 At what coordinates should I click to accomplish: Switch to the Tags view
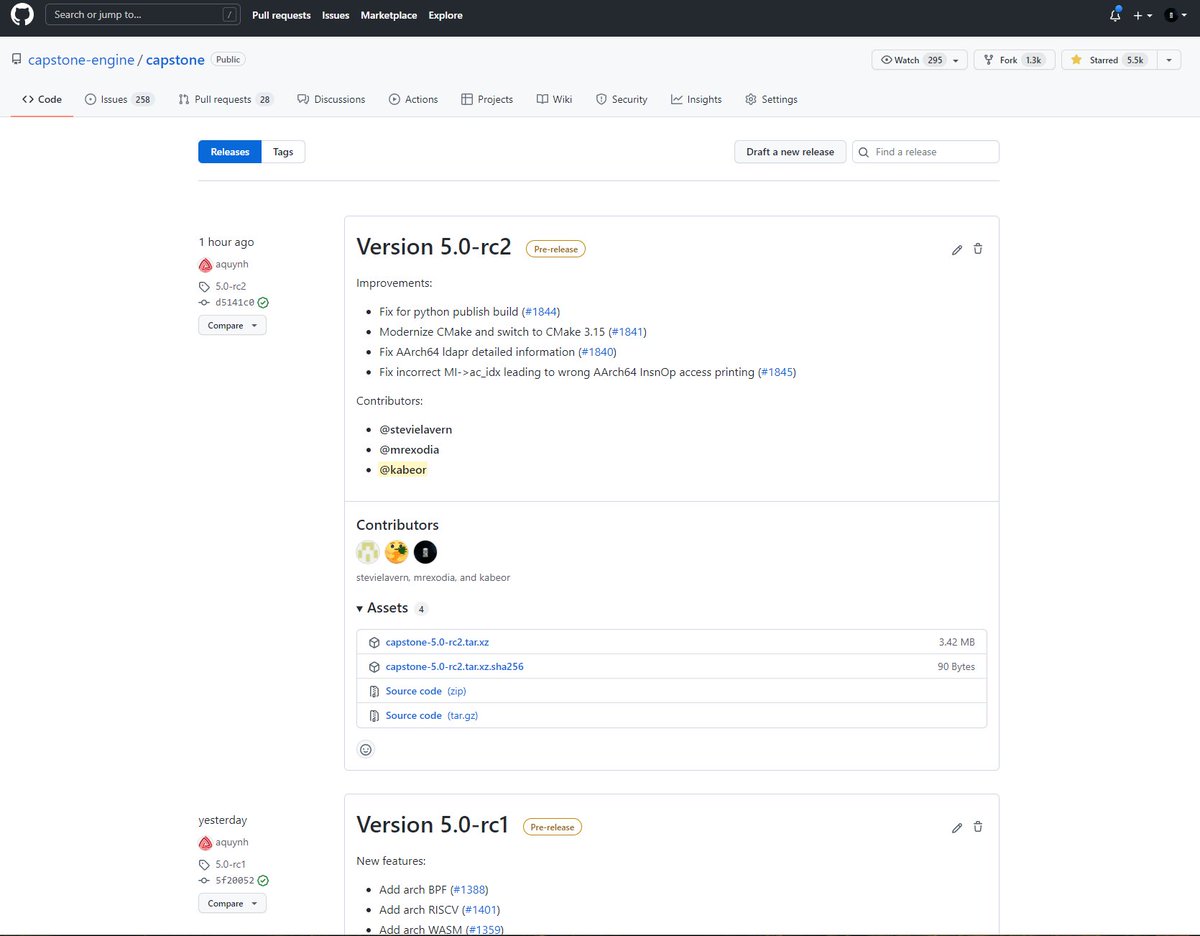click(x=283, y=152)
